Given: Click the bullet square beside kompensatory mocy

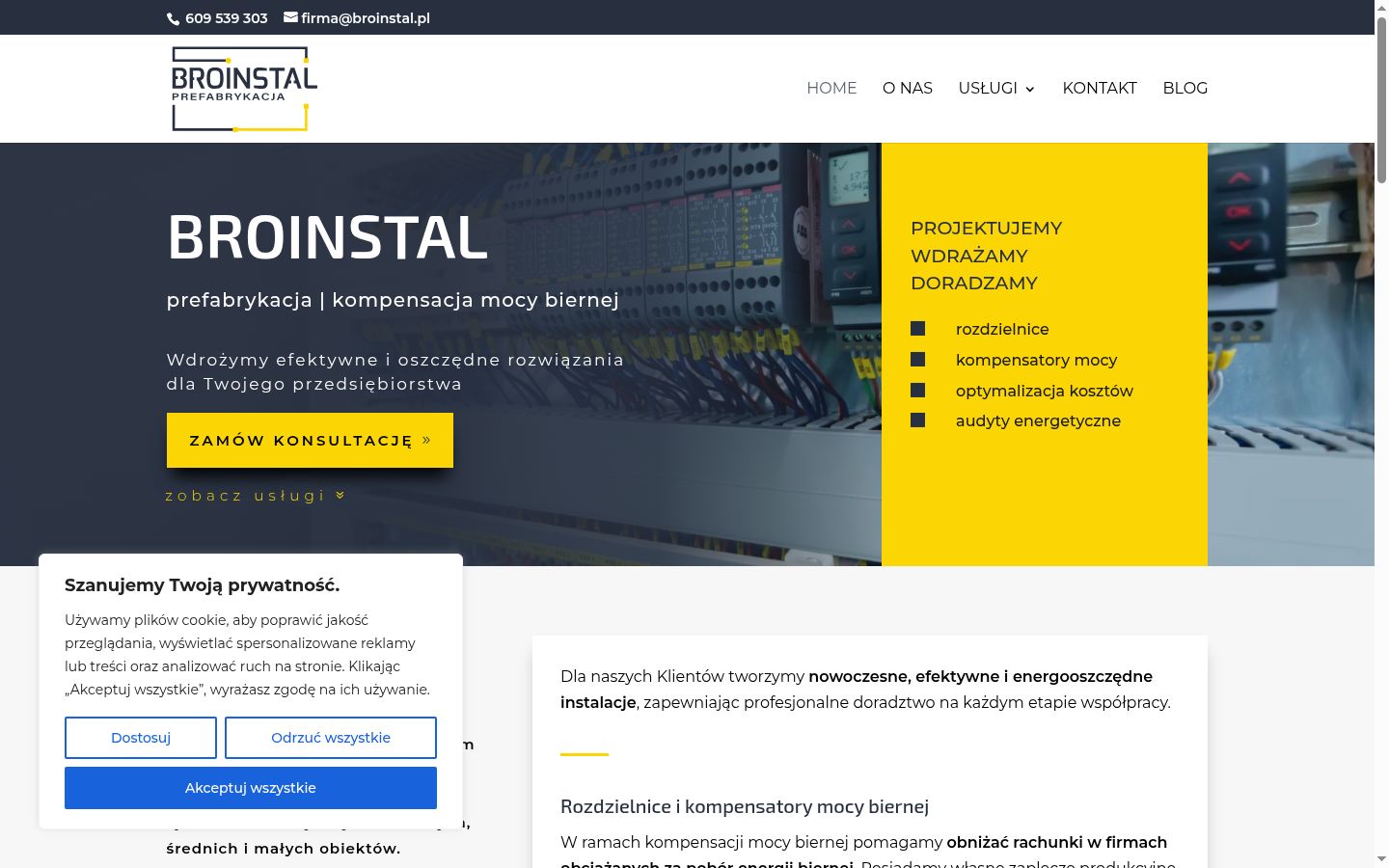Looking at the screenshot, I should [917, 360].
